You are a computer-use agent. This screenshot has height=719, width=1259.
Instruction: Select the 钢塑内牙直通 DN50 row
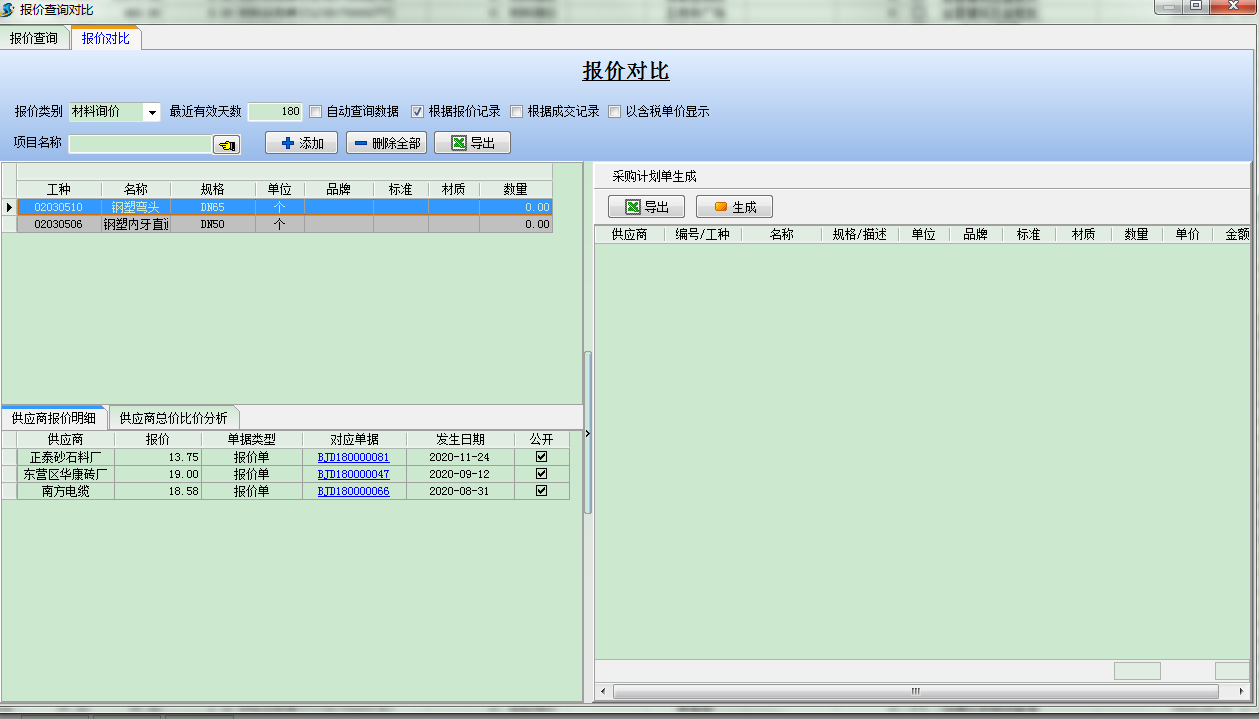pyautogui.click(x=136, y=225)
